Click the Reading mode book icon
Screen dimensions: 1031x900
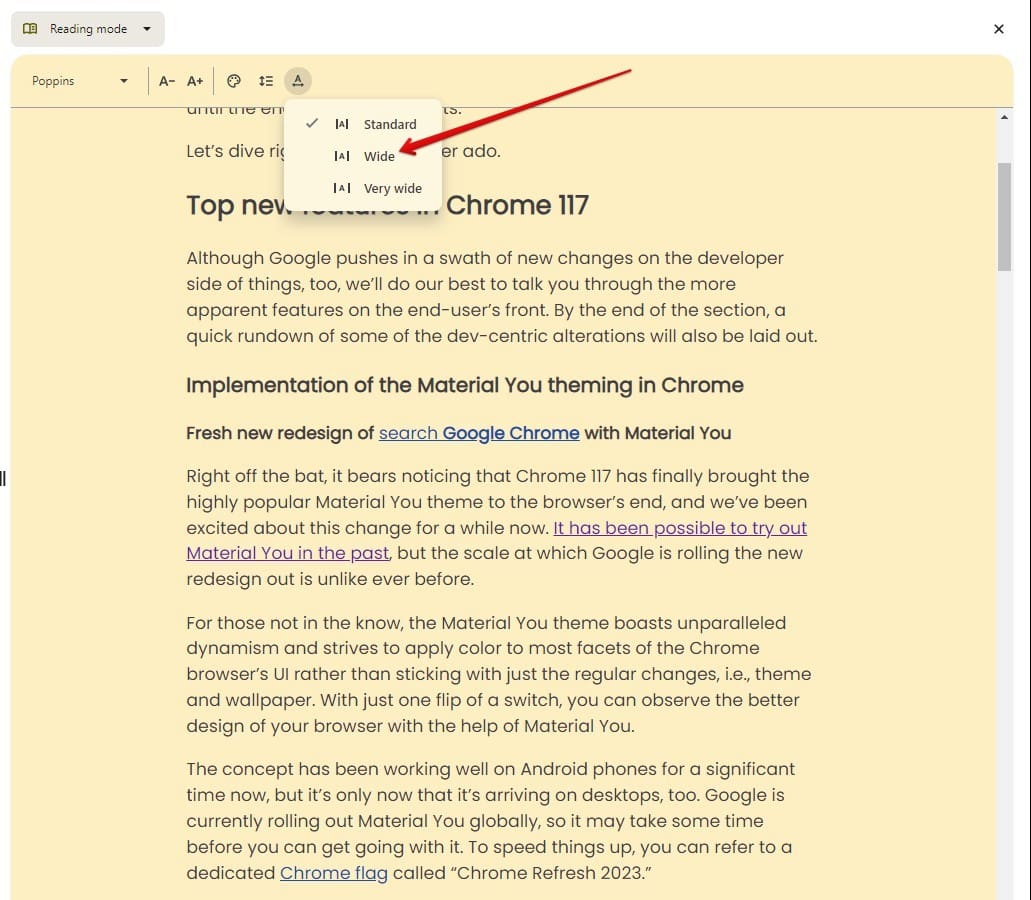[x=30, y=29]
